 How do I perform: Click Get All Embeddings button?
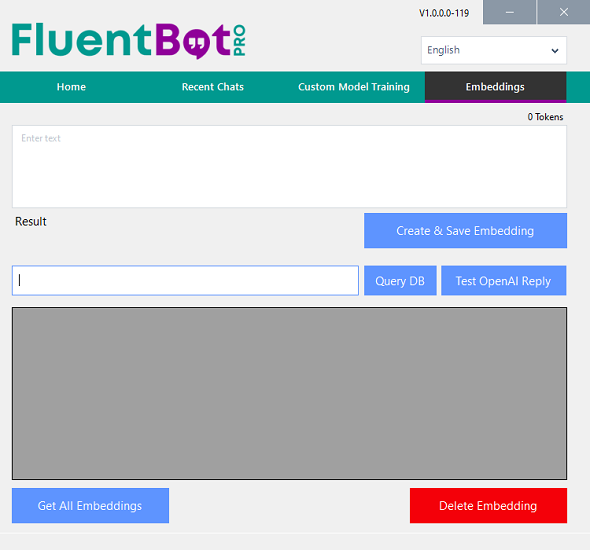pos(90,506)
